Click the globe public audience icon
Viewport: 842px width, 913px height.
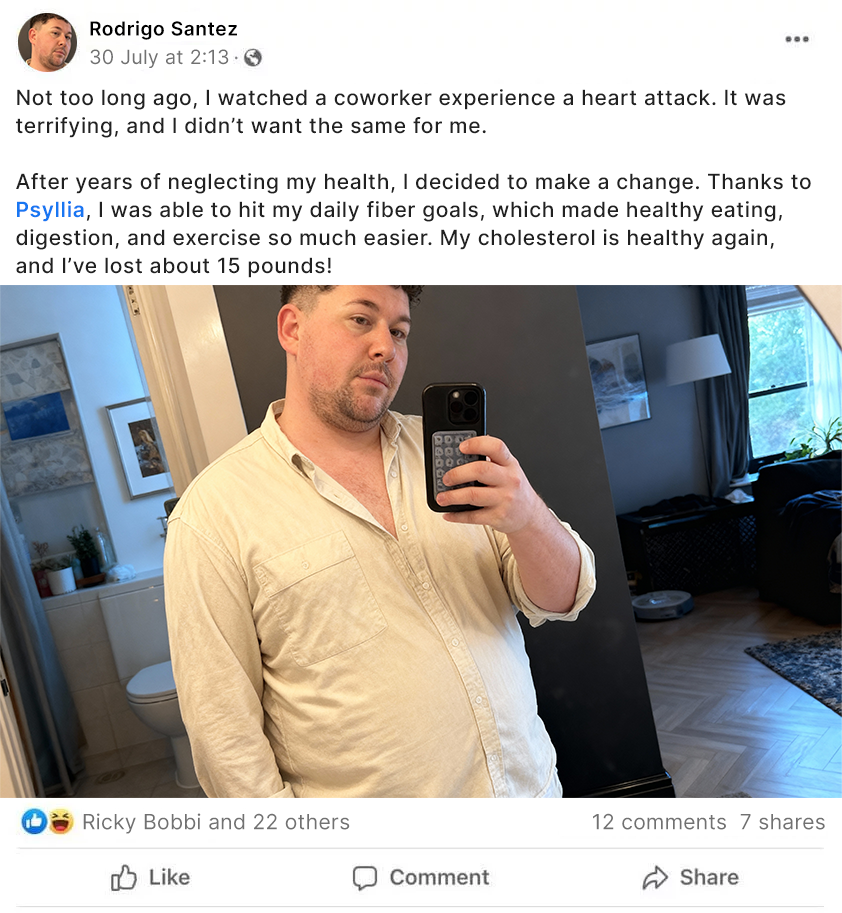[253, 58]
